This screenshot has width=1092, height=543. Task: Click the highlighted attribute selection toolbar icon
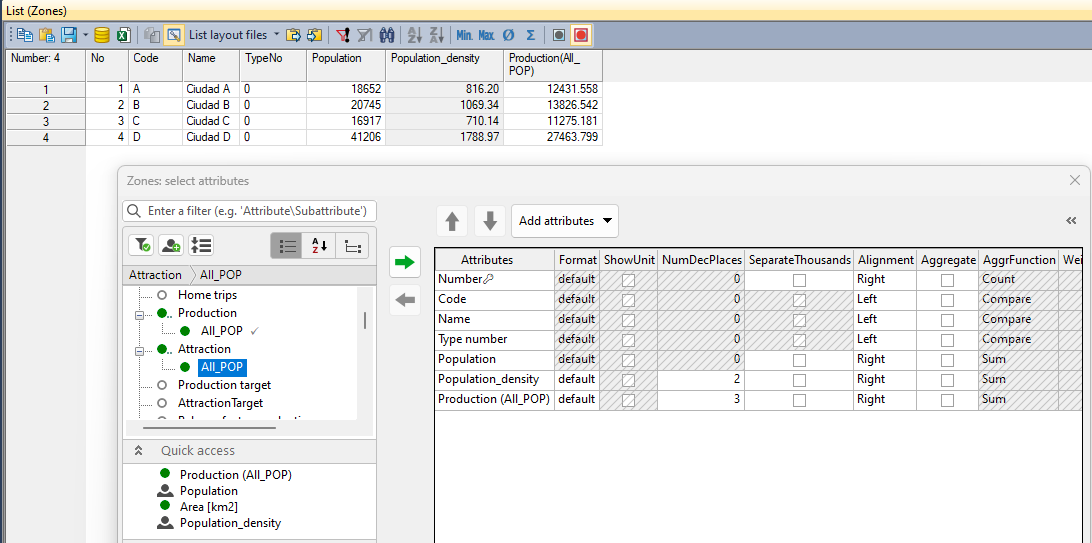174,35
